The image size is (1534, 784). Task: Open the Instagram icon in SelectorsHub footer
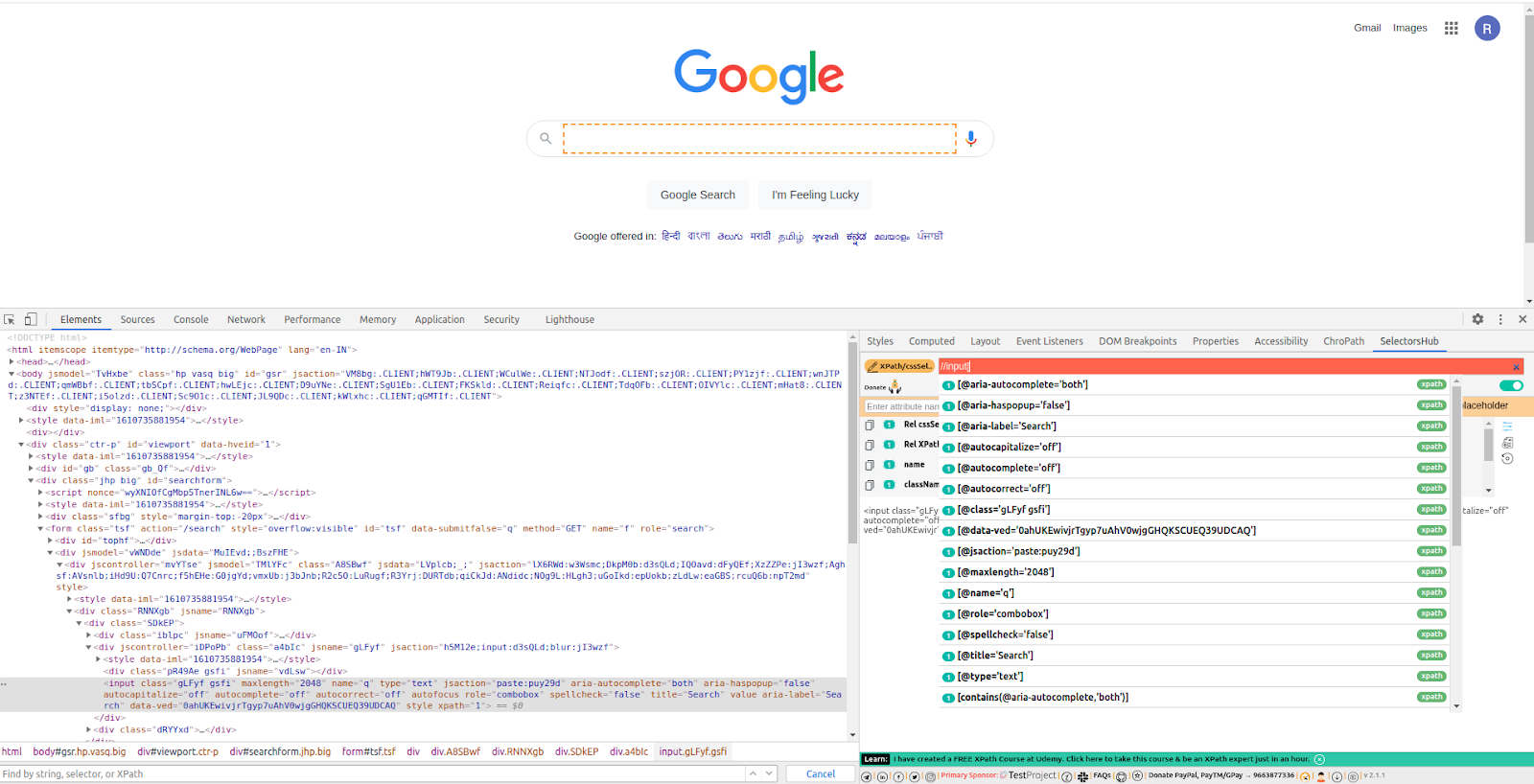(x=930, y=776)
